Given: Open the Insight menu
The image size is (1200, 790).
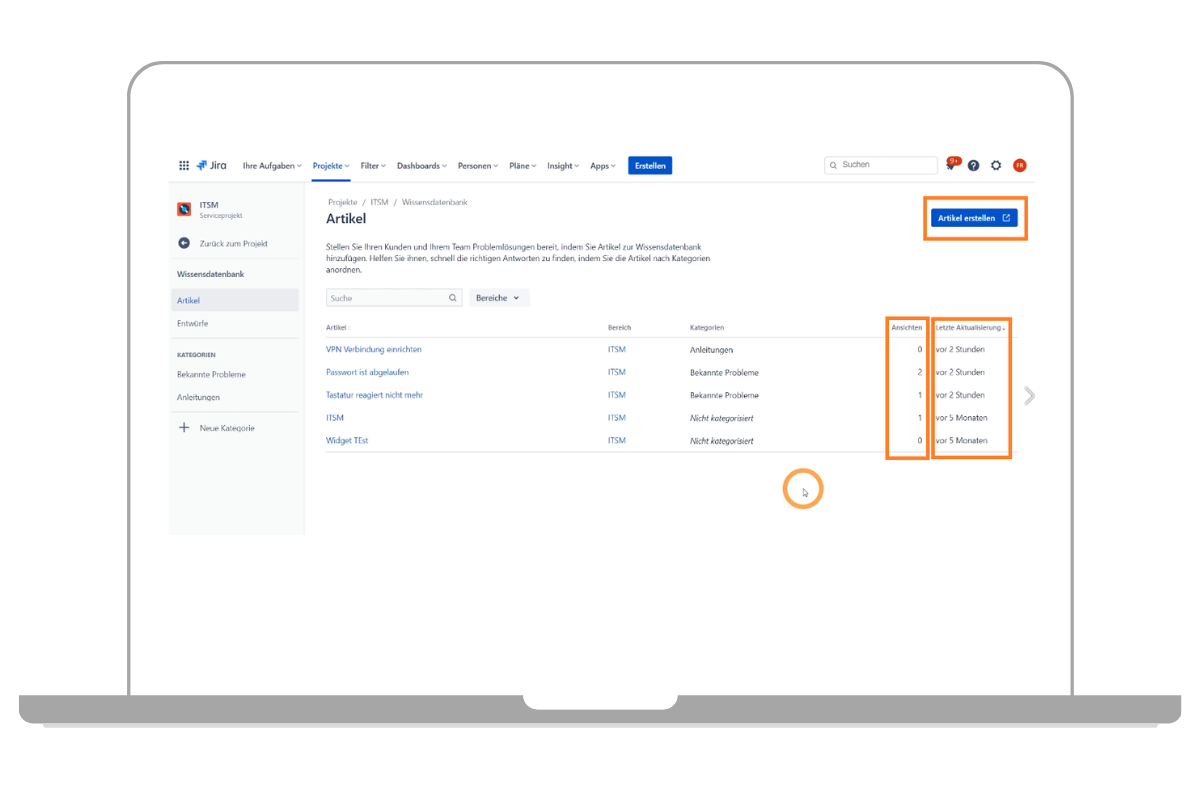Looking at the screenshot, I should click(562, 166).
